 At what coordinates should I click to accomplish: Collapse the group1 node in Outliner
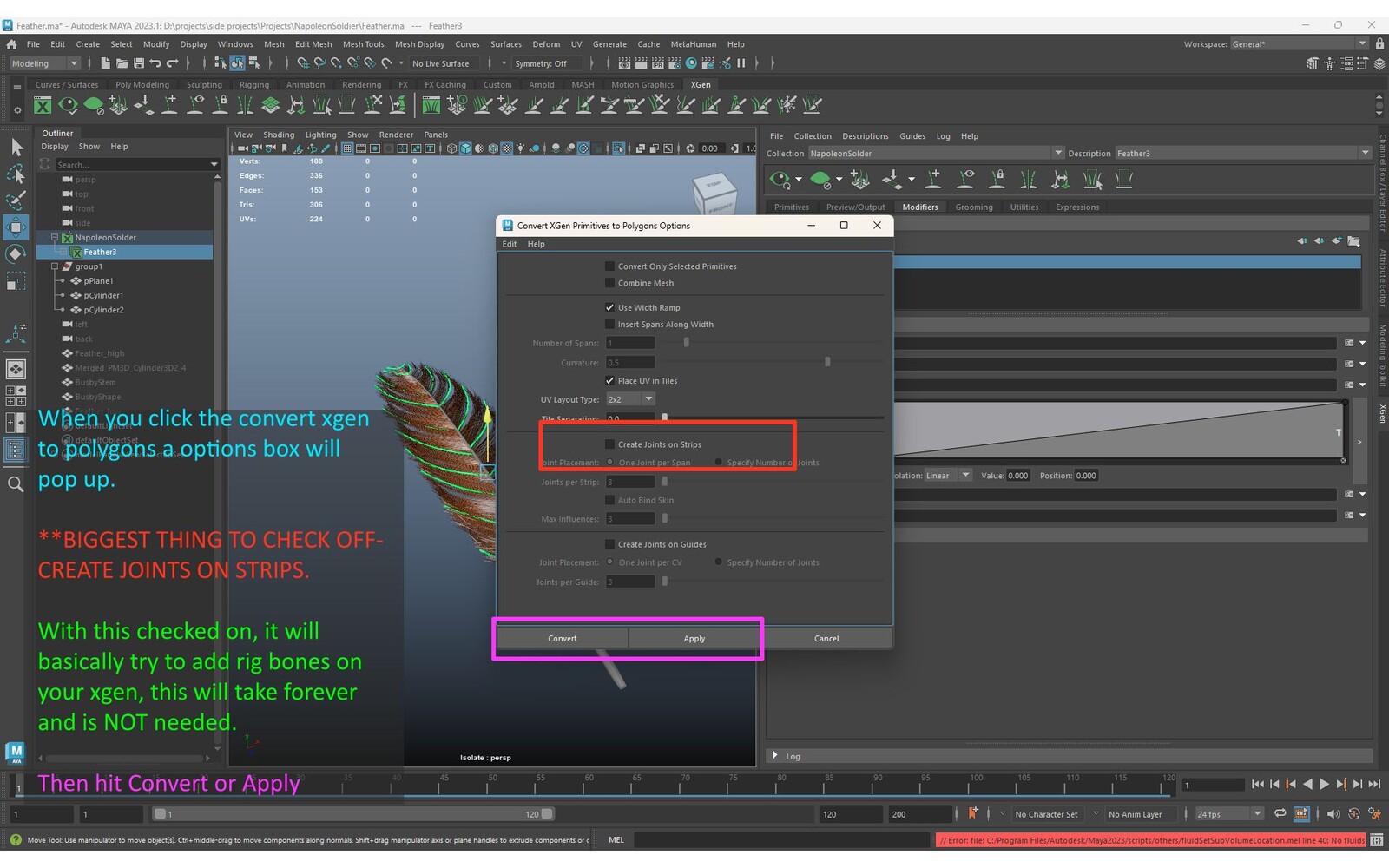(x=55, y=266)
